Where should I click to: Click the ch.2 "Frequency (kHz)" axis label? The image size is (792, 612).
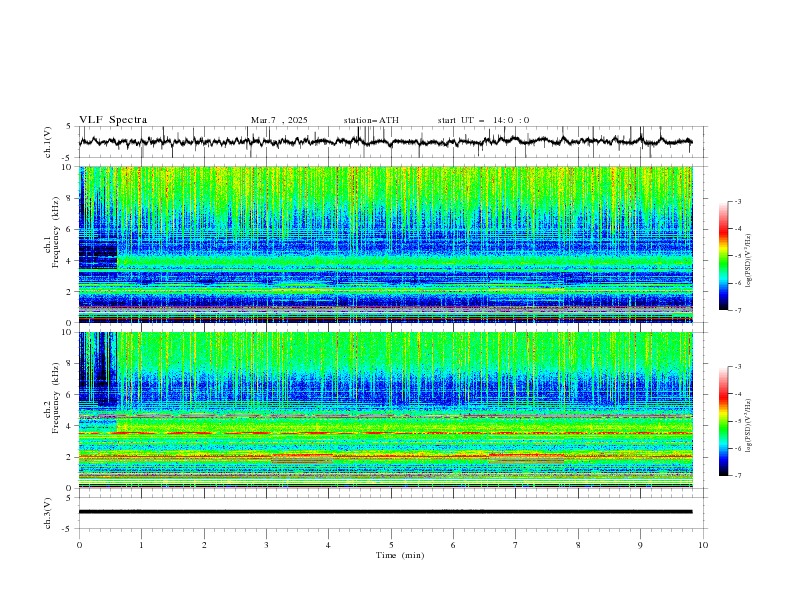[x=56, y=398]
